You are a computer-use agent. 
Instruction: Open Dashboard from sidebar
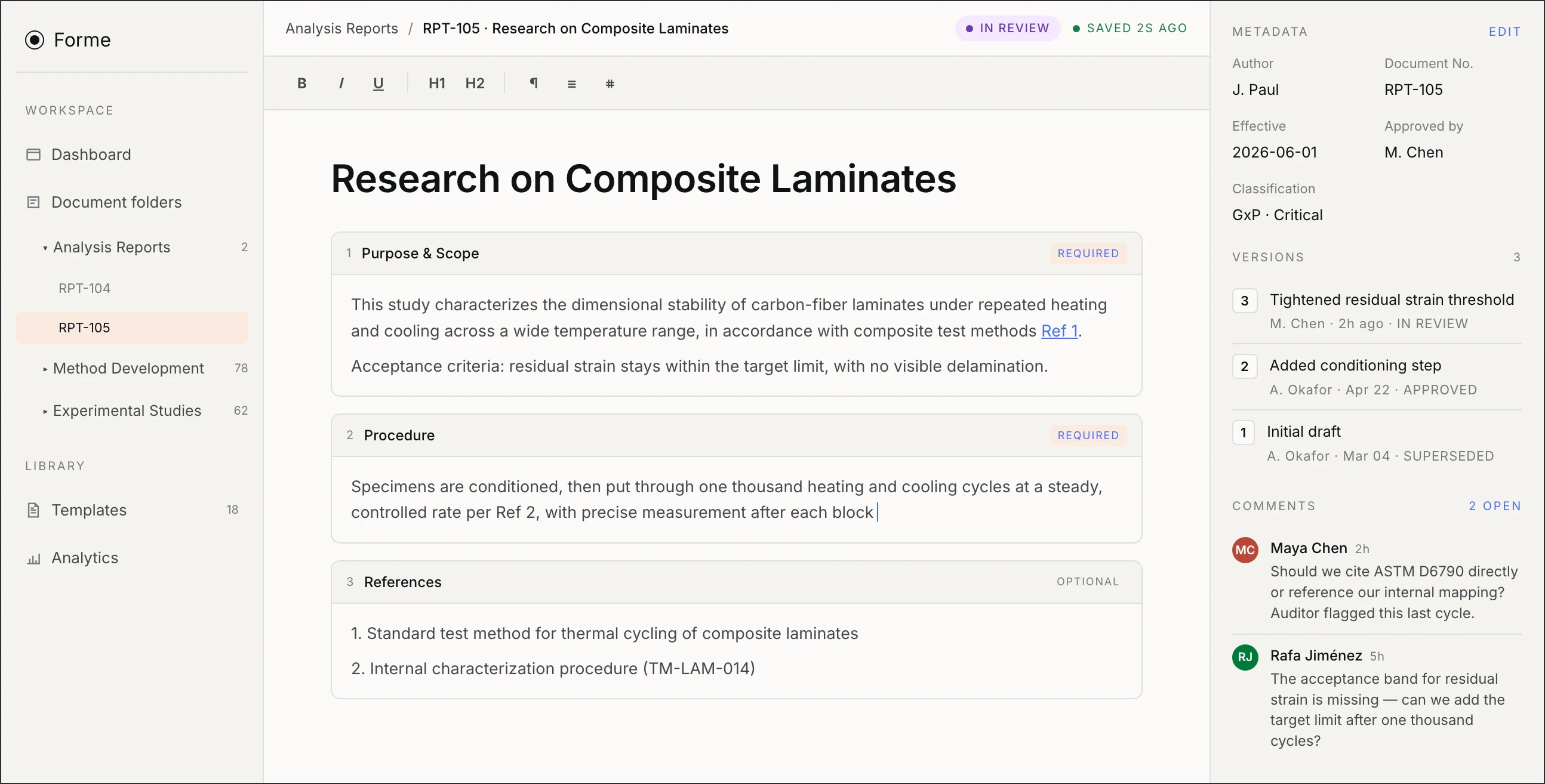coord(132,155)
